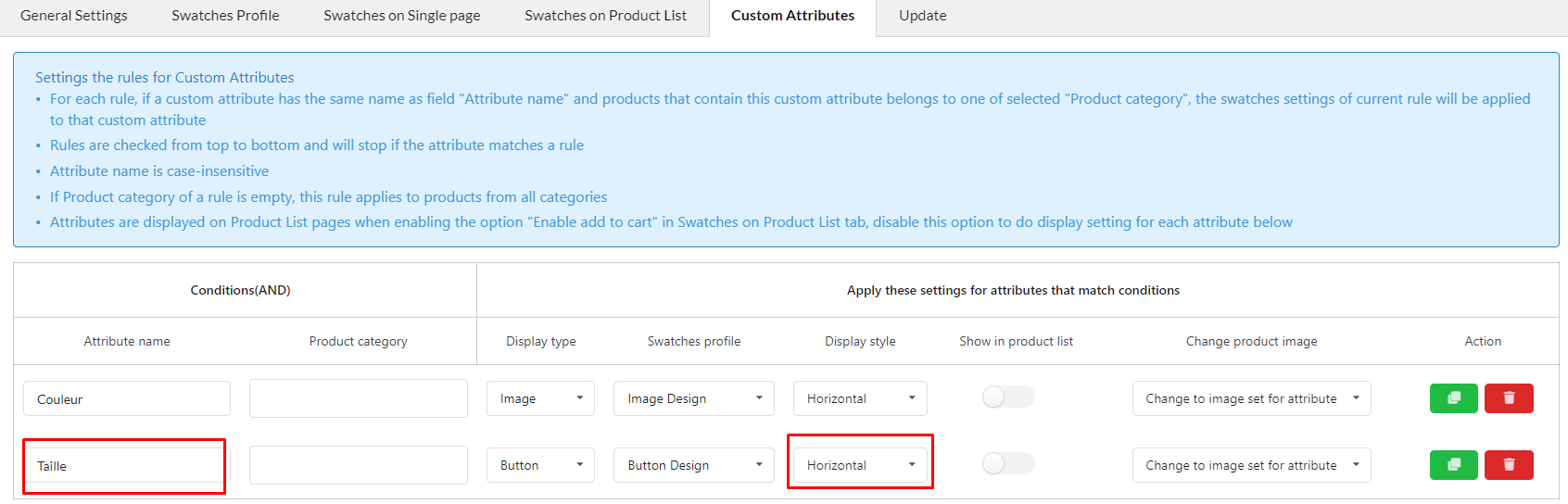Delete the Taille rule using red trash icon

click(1509, 465)
